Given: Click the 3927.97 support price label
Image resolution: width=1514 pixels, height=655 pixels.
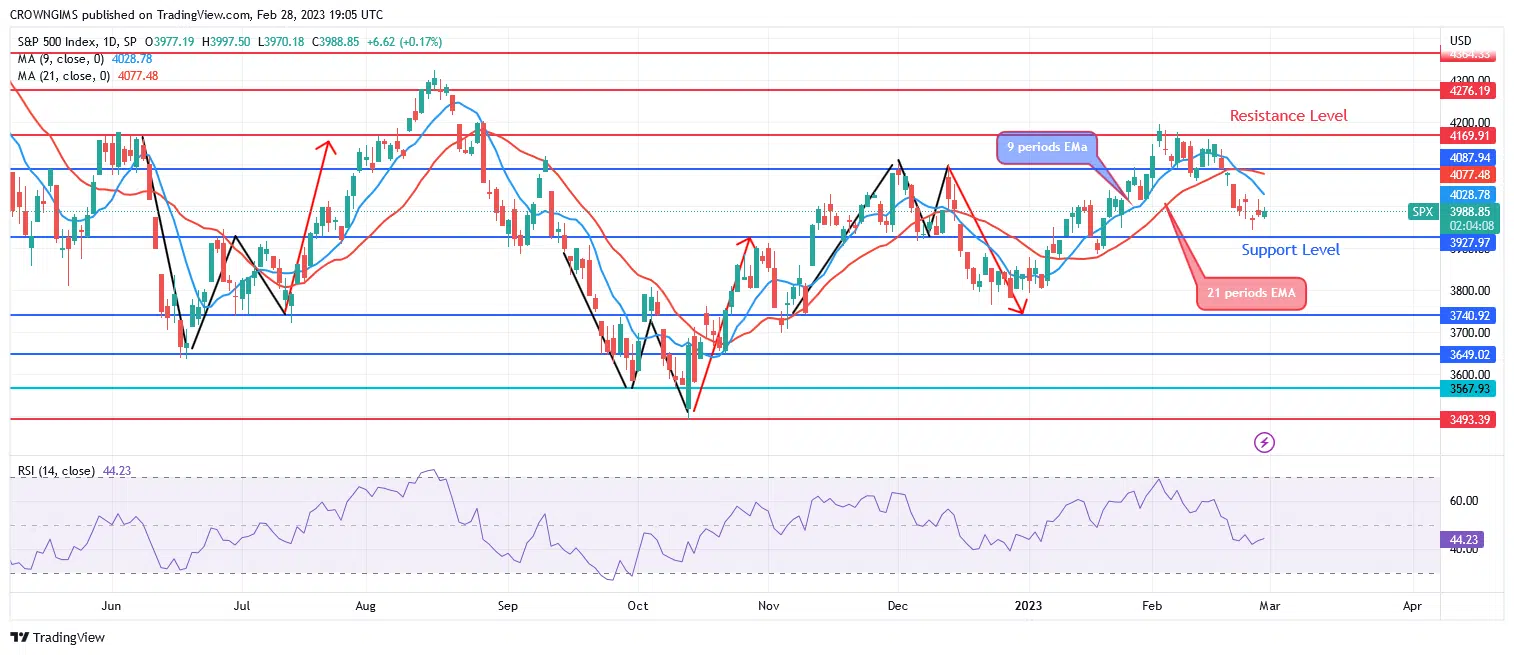Looking at the screenshot, I should click(x=1468, y=242).
